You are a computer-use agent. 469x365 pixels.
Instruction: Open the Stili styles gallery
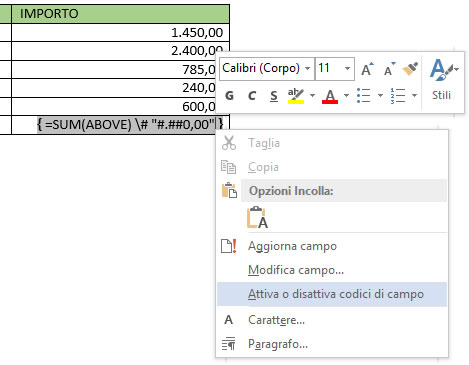tap(442, 80)
